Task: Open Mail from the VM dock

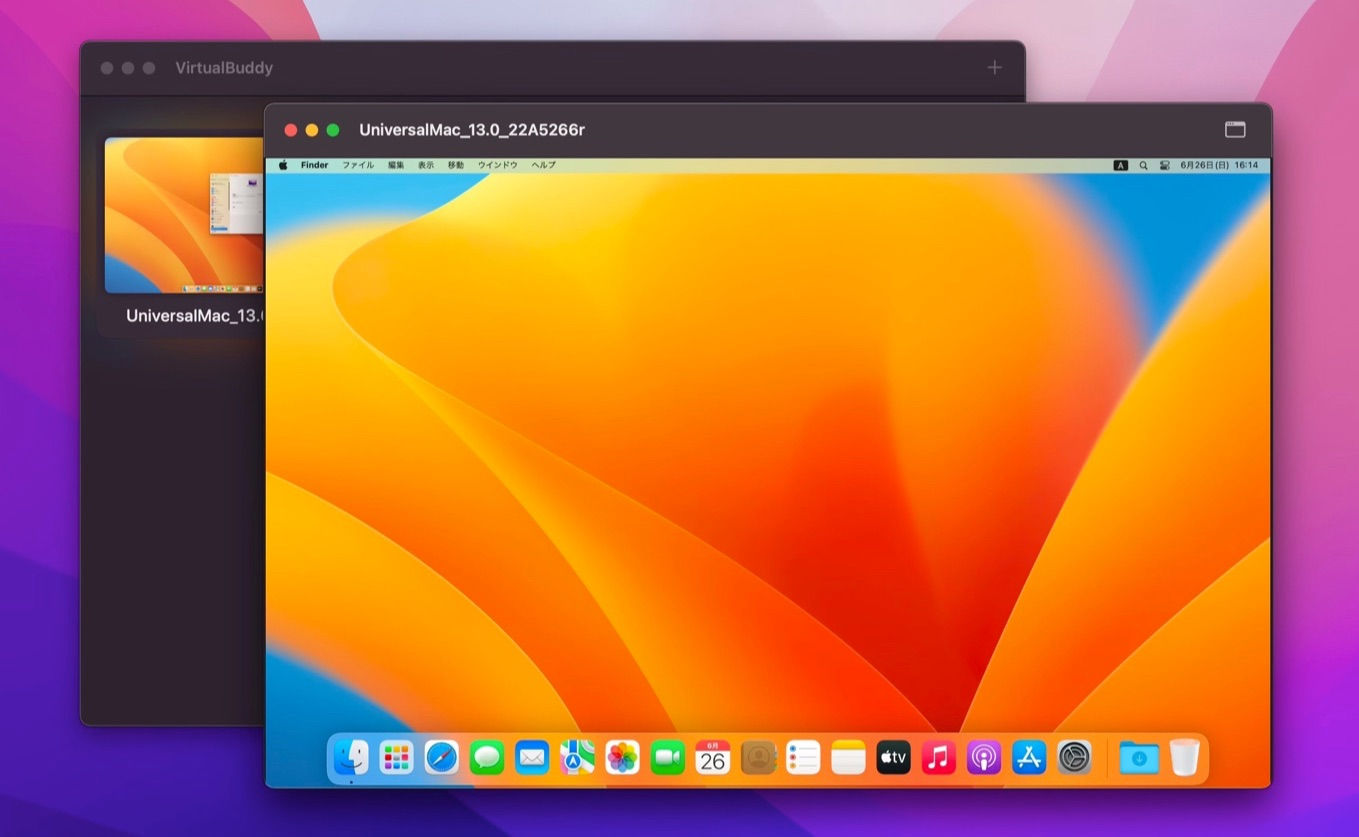Action: pos(532,758)
